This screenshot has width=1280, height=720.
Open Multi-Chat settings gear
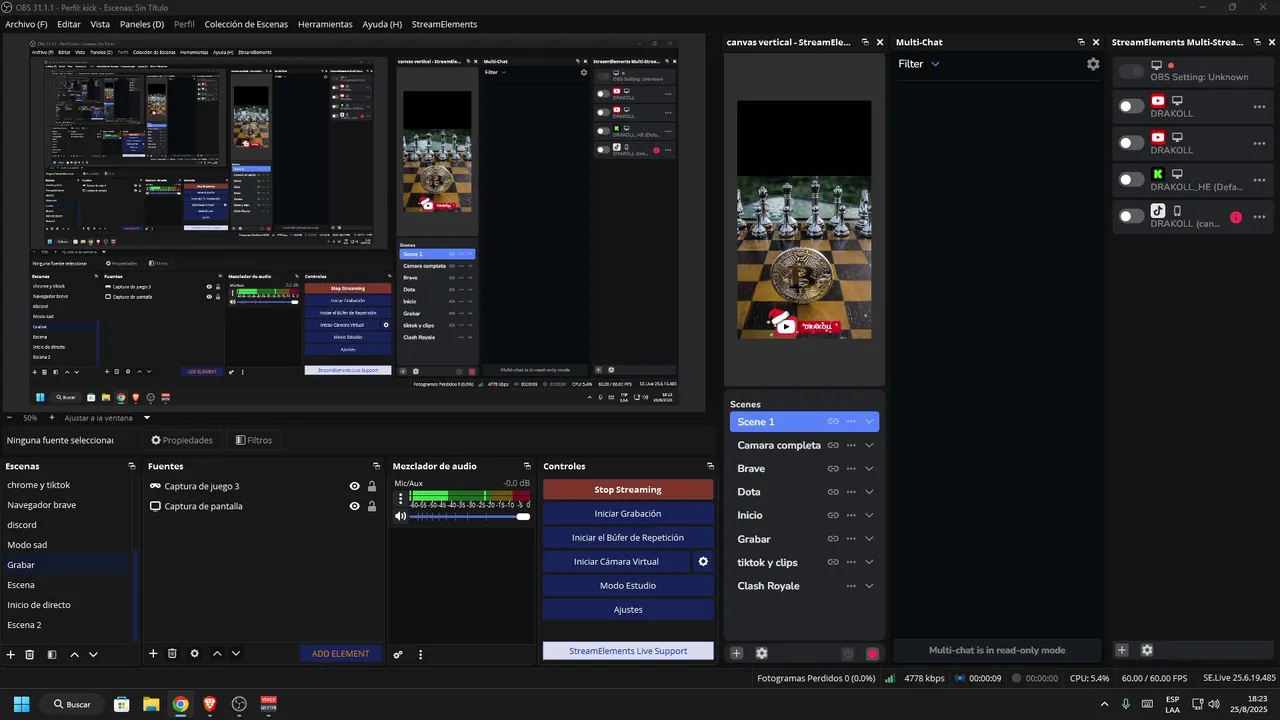tap(1093, 63)
